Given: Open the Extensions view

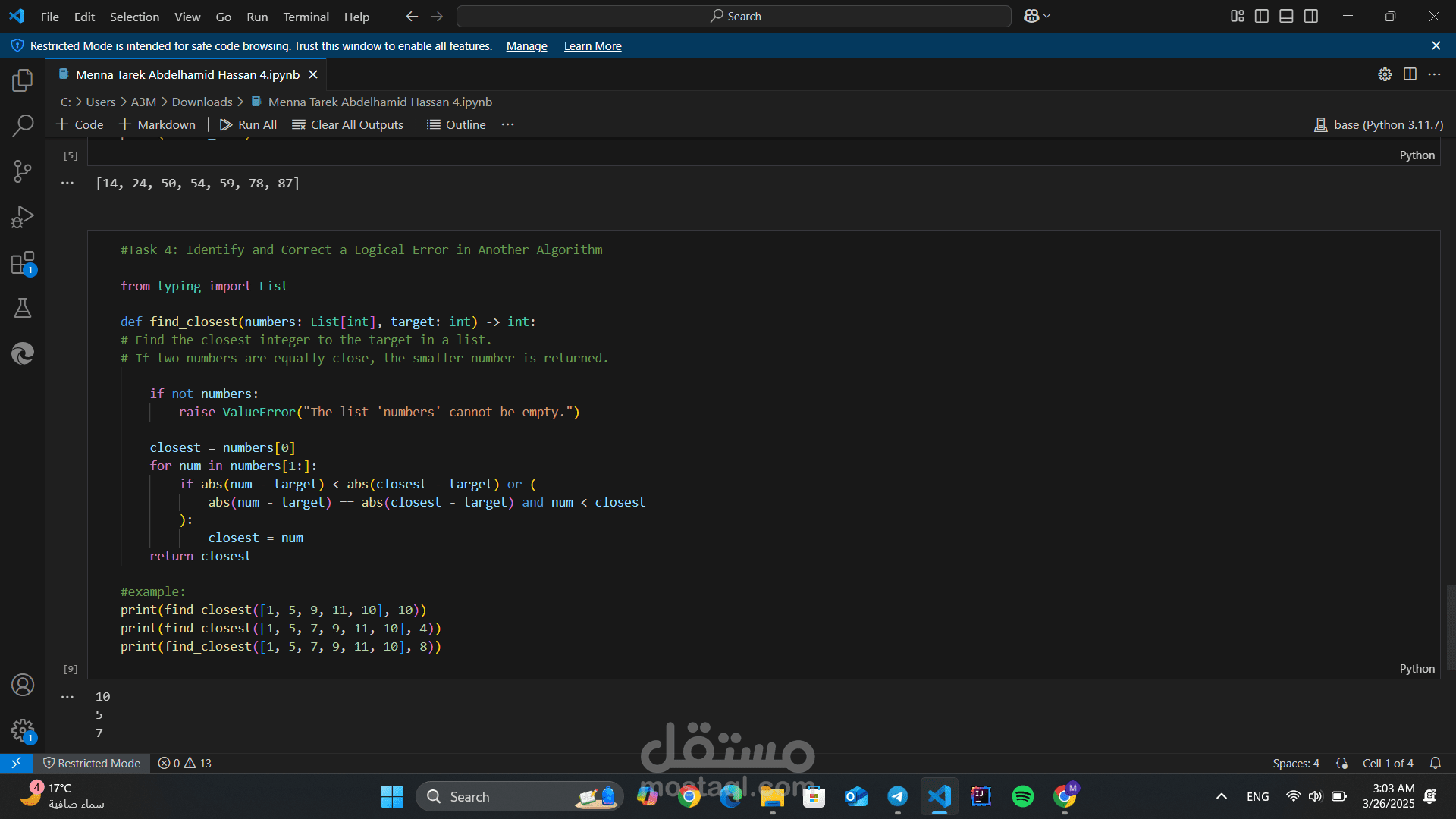Looking at the screenshot, I should point(23,263).
